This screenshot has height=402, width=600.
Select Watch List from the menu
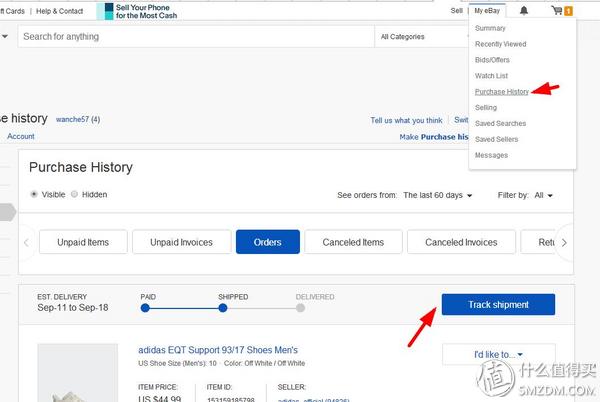[x=491, y=75]
